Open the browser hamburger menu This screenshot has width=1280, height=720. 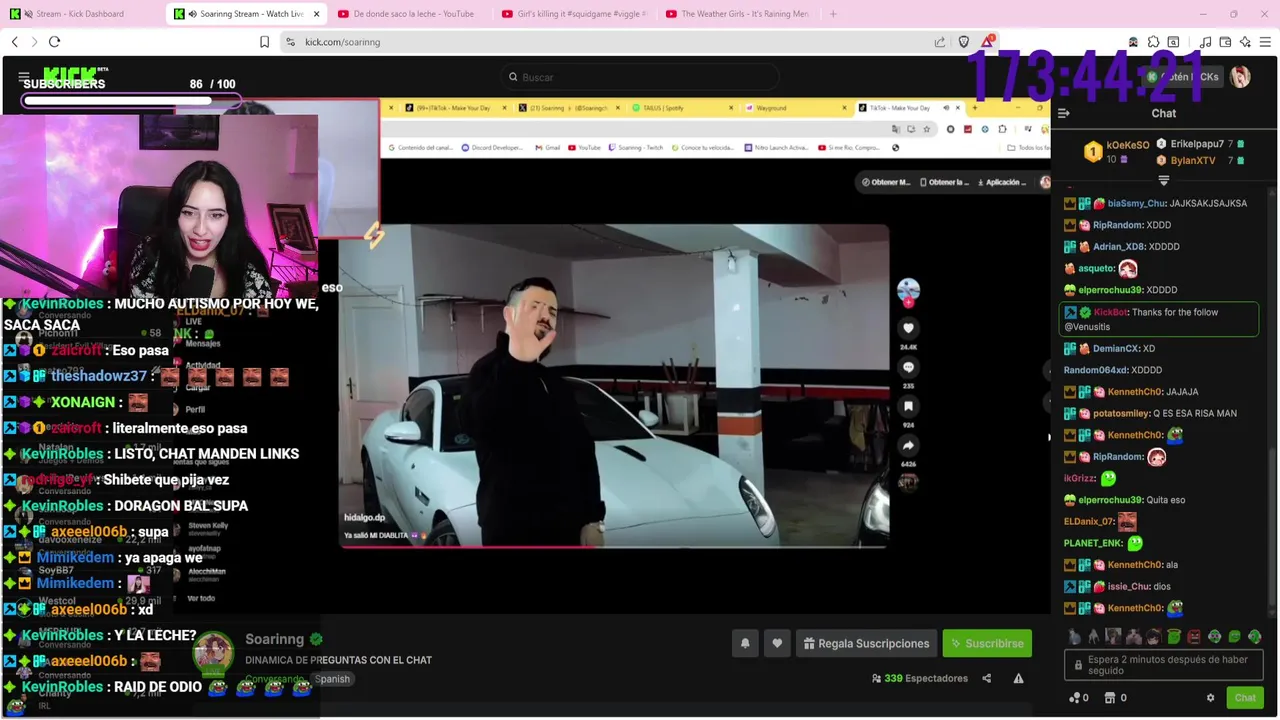click(x=1265, y=42)
